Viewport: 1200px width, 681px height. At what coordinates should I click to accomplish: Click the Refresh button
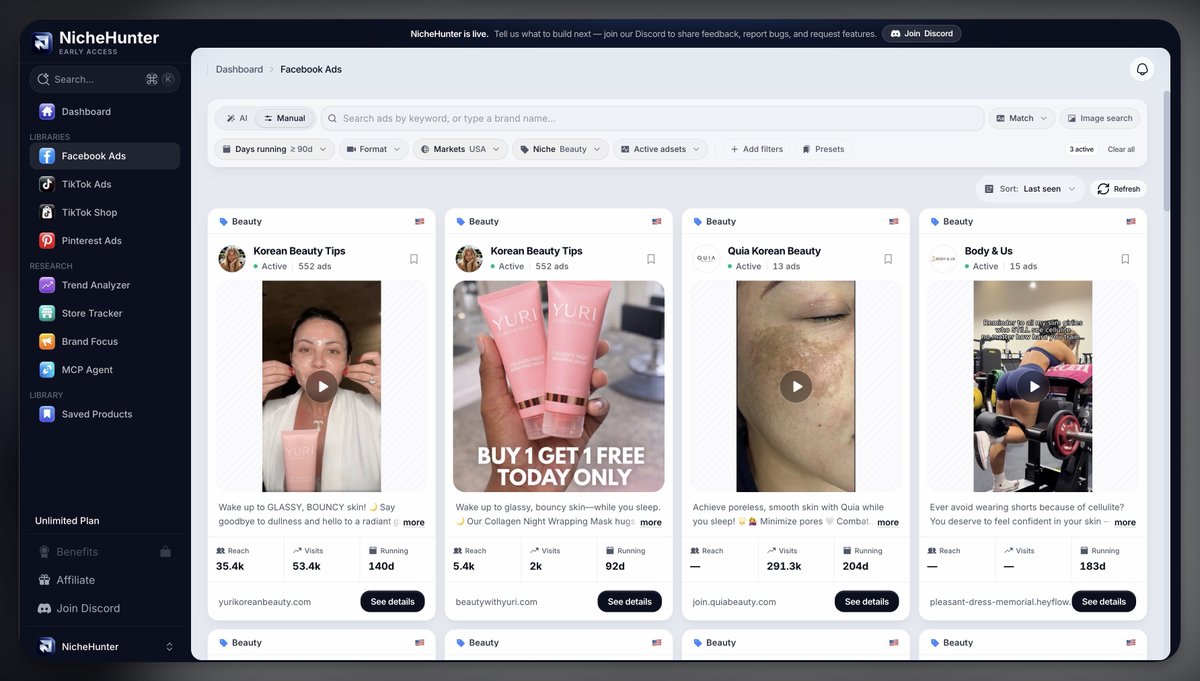click(1118, 188)
